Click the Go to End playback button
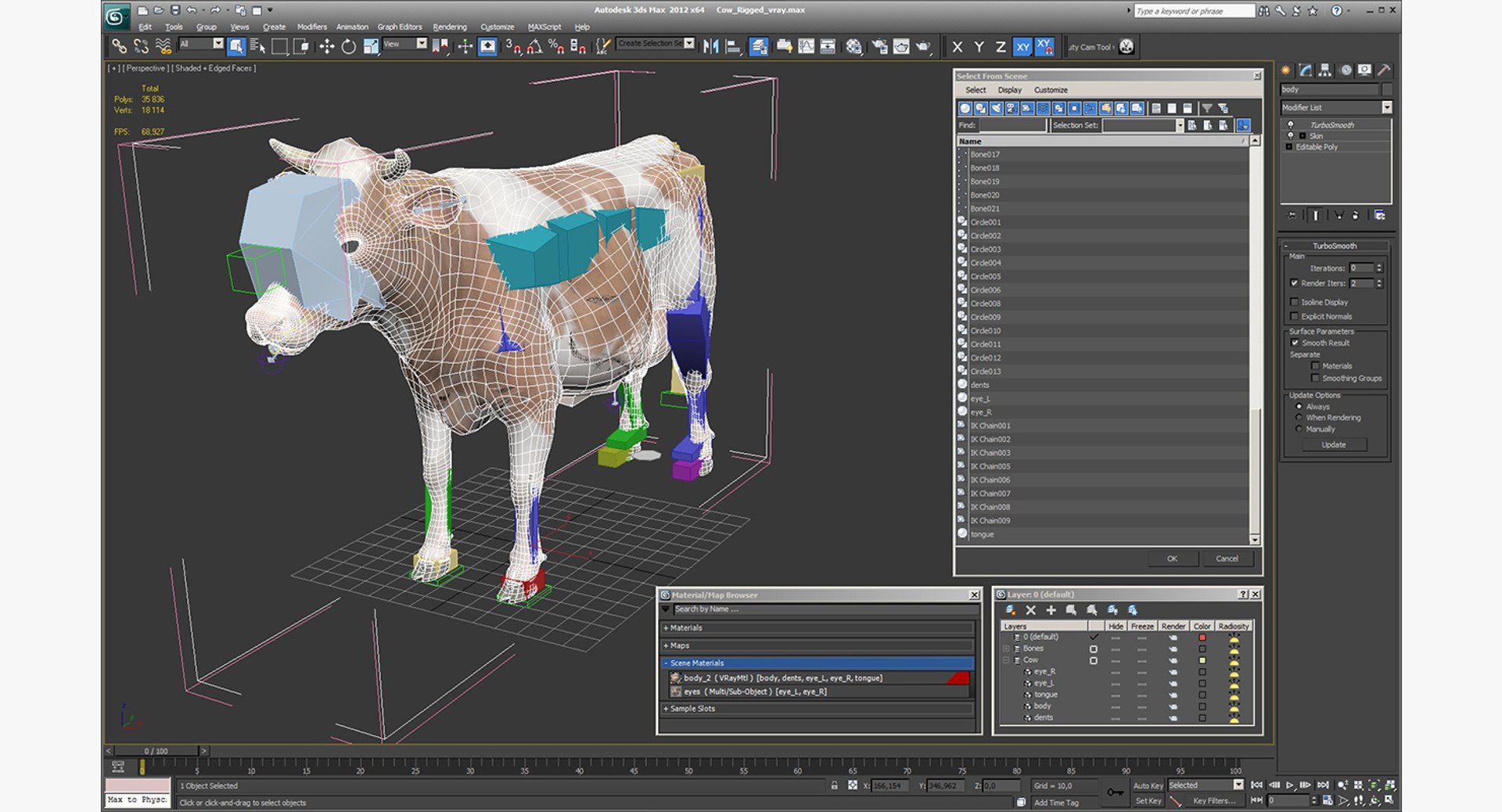The image size is (1502, 812). tap(1323, 785)
